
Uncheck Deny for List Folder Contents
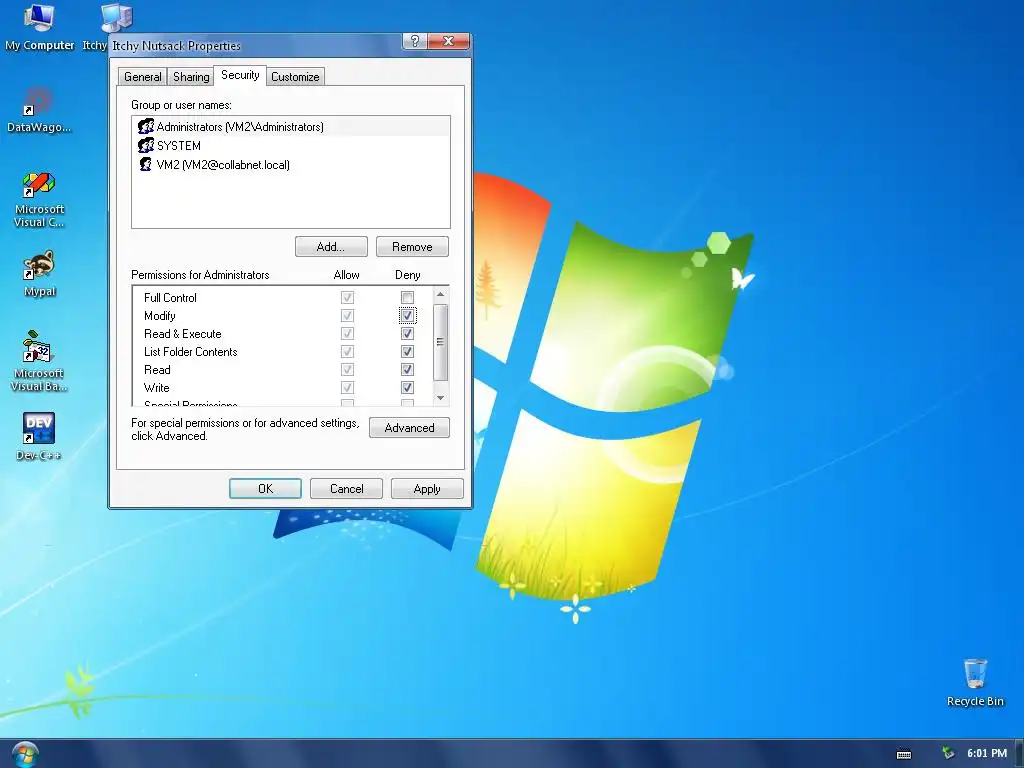tap(408, 351)
